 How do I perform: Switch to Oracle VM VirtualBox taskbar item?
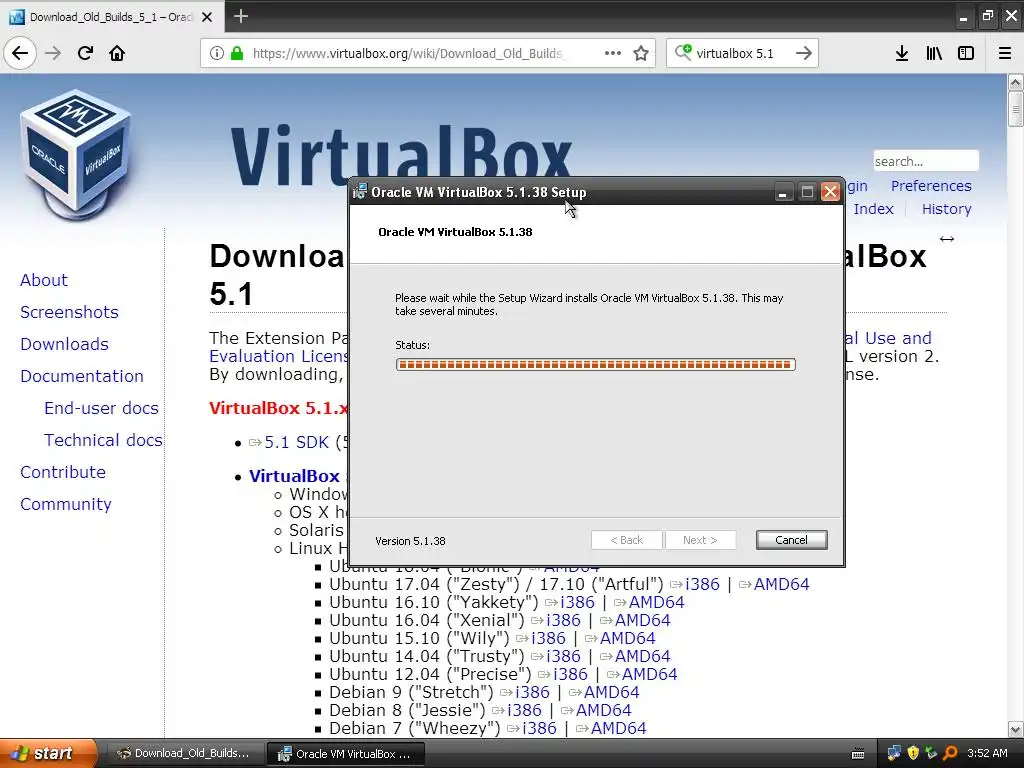point(346,753)
